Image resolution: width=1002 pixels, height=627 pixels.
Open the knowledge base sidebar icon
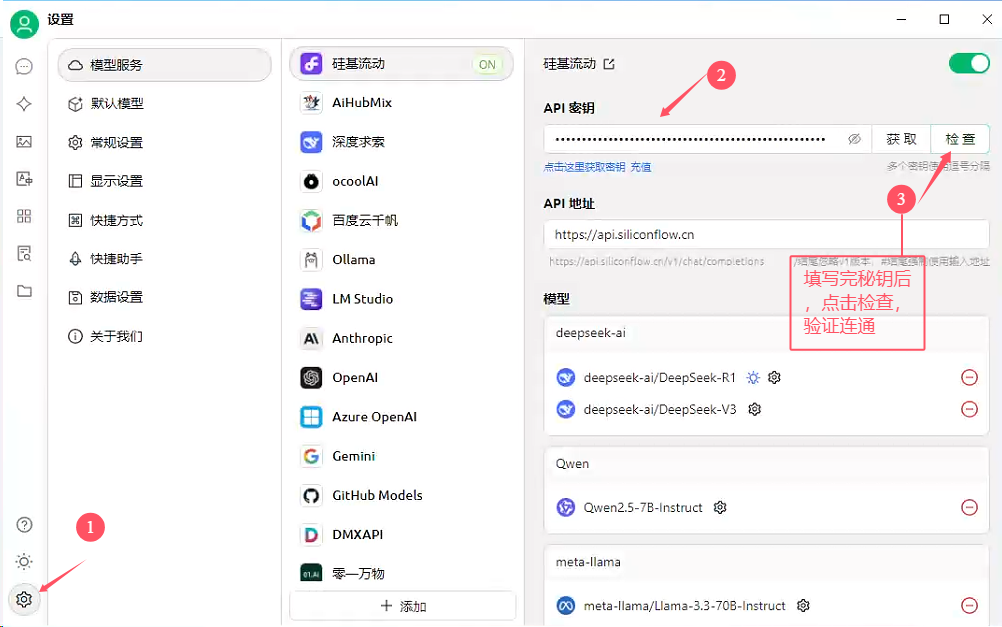[24, 253]
